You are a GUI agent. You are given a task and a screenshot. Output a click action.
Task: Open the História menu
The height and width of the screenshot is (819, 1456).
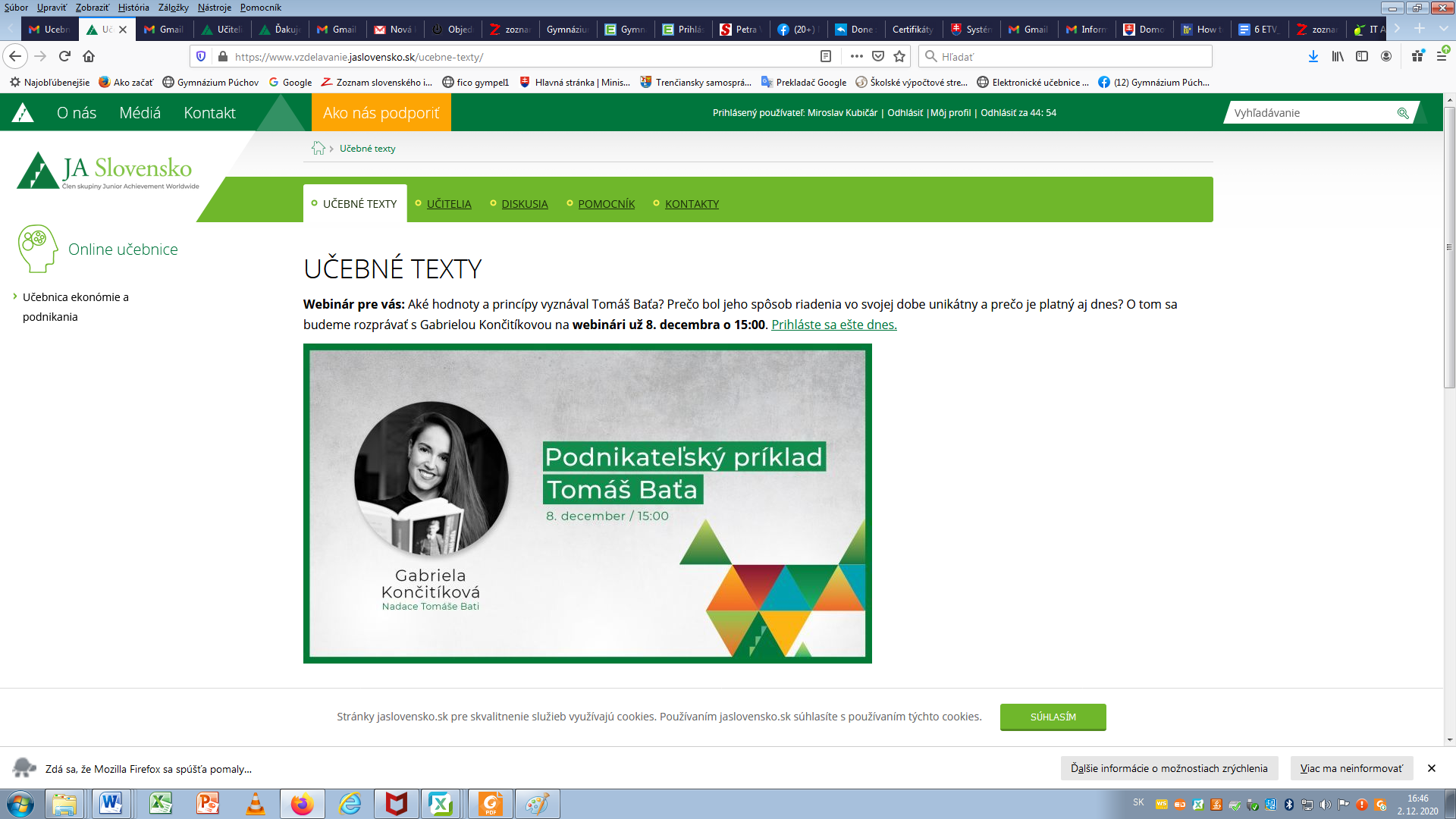133,8
